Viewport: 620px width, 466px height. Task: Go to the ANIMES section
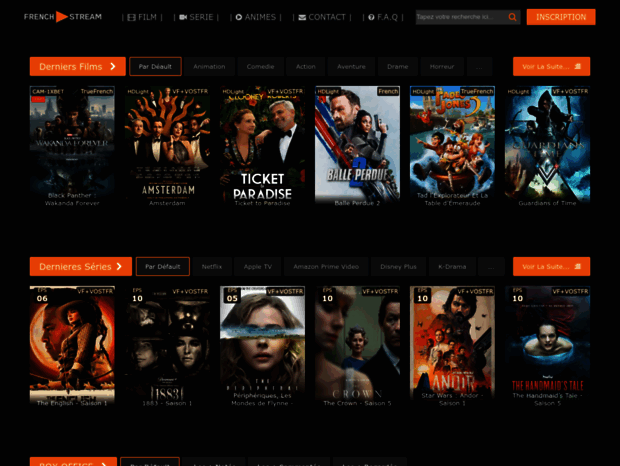pyautogui.click(x=255, y=17)
